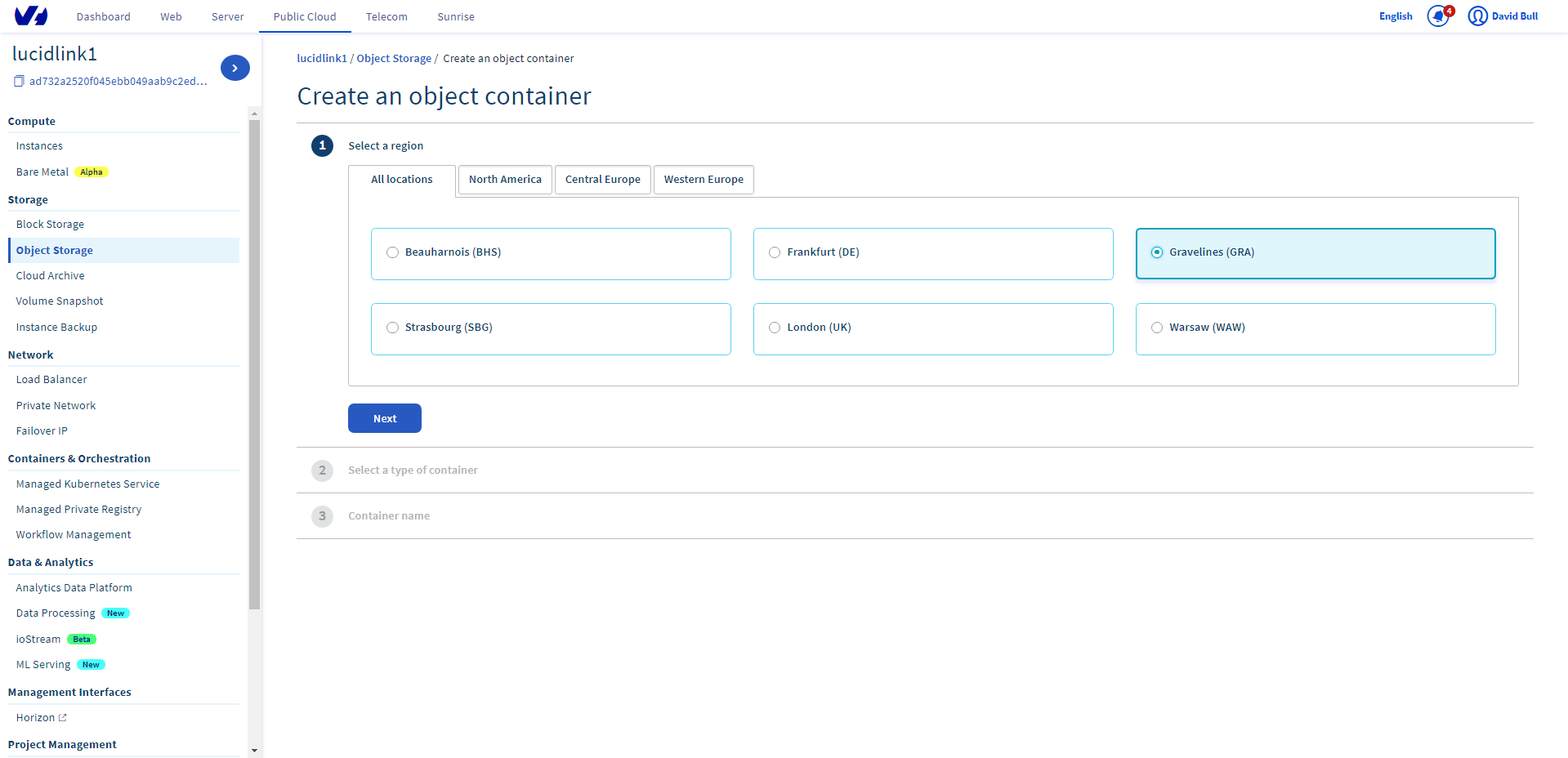Open Horizon external link
The height and width of the screenshot is (758, 1568).
[x=41, y=718]
